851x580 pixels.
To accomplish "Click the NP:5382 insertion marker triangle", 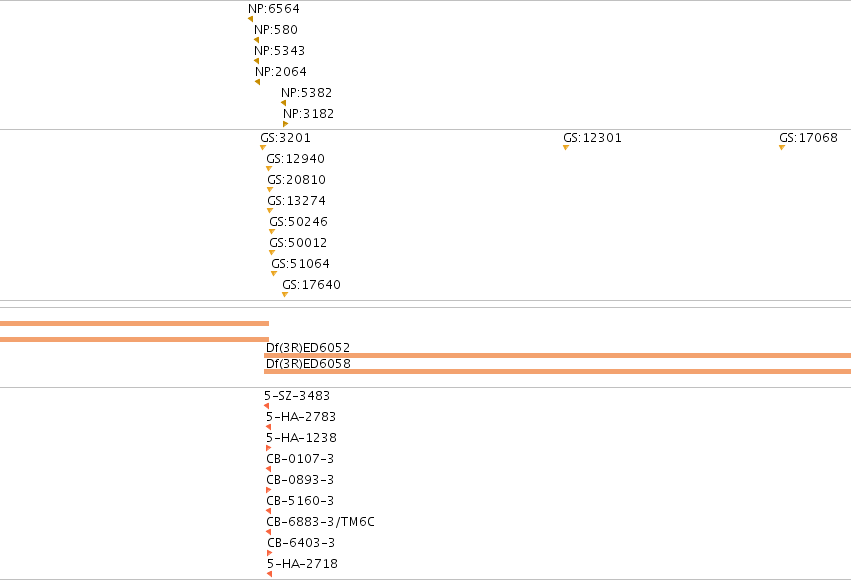I will (x=284, y=103).
